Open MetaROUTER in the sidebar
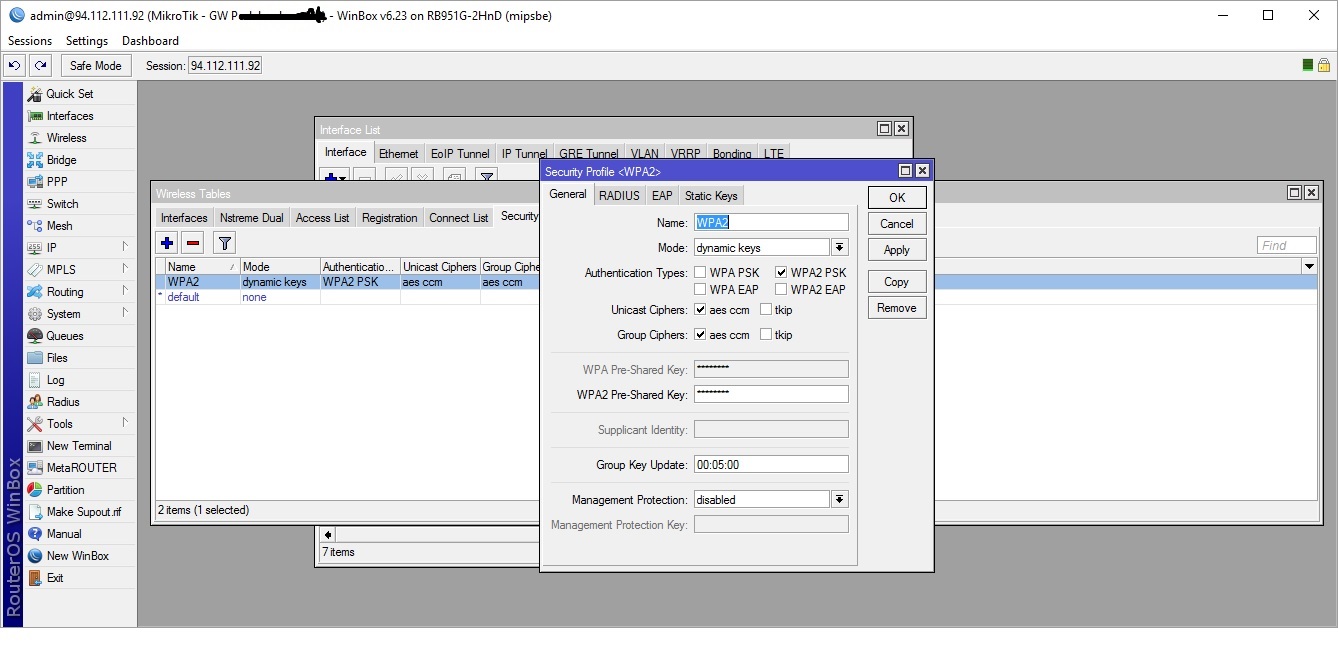The height and width of the screenshot is (648, 1338). 80,468
